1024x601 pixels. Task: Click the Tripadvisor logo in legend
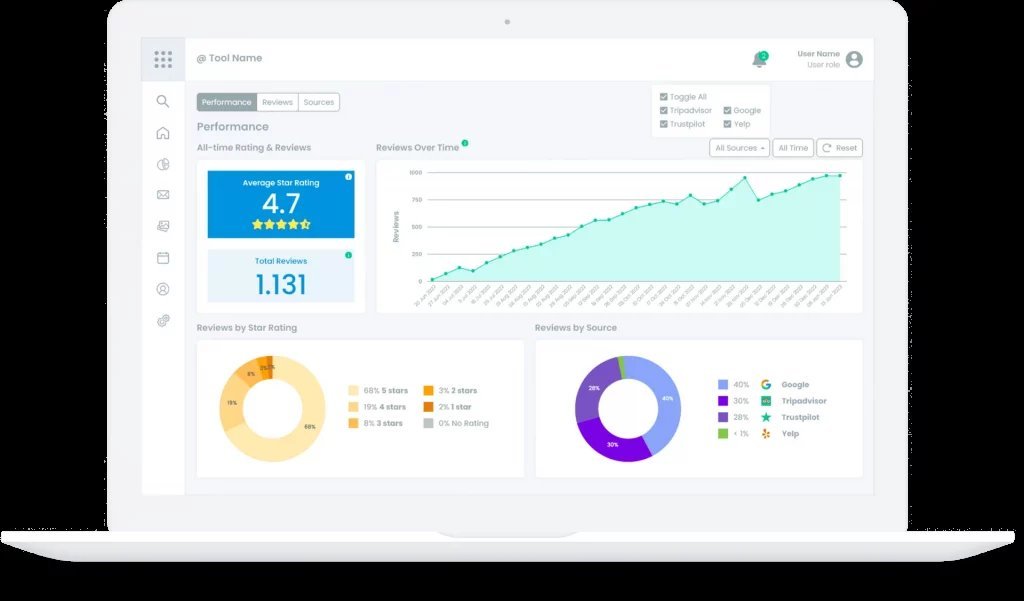click(x=766, y=401)
